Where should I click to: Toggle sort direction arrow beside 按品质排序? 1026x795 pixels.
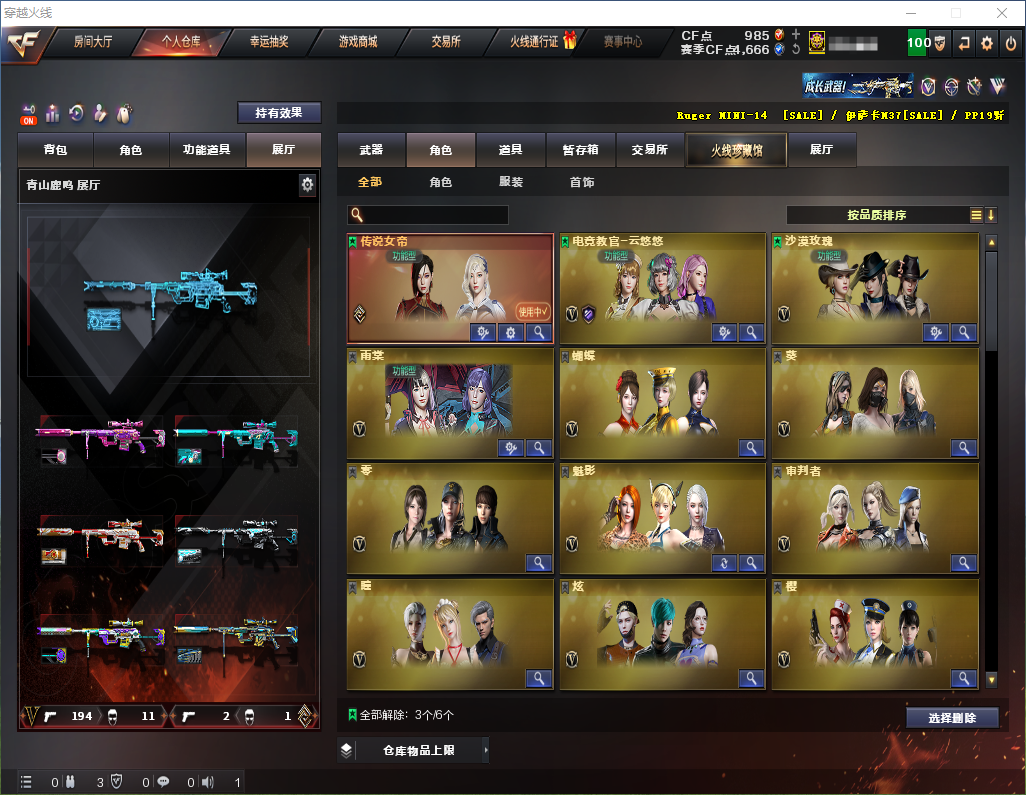point(991,215)
